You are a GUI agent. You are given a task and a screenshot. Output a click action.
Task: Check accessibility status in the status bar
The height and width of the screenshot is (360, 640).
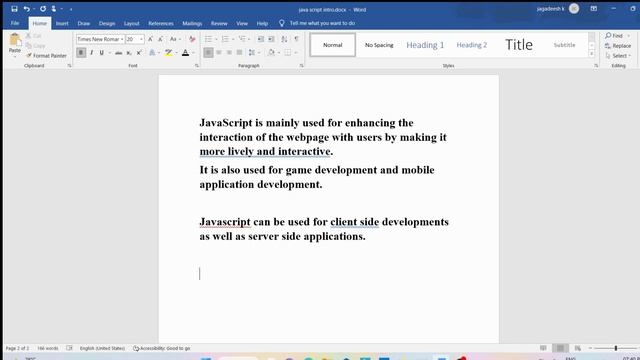(x=162, y=348)
